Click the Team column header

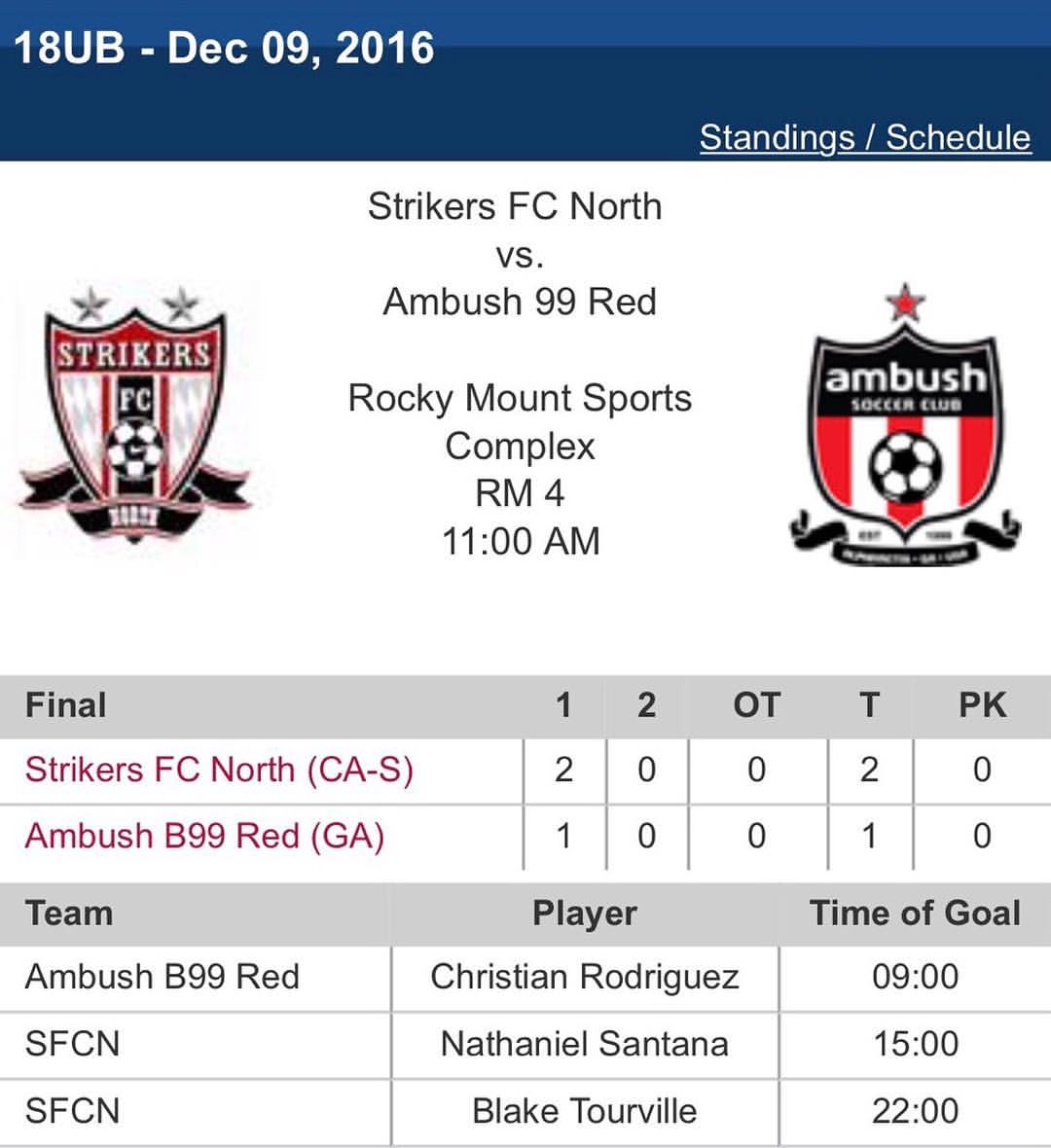(x=69, y=914)
